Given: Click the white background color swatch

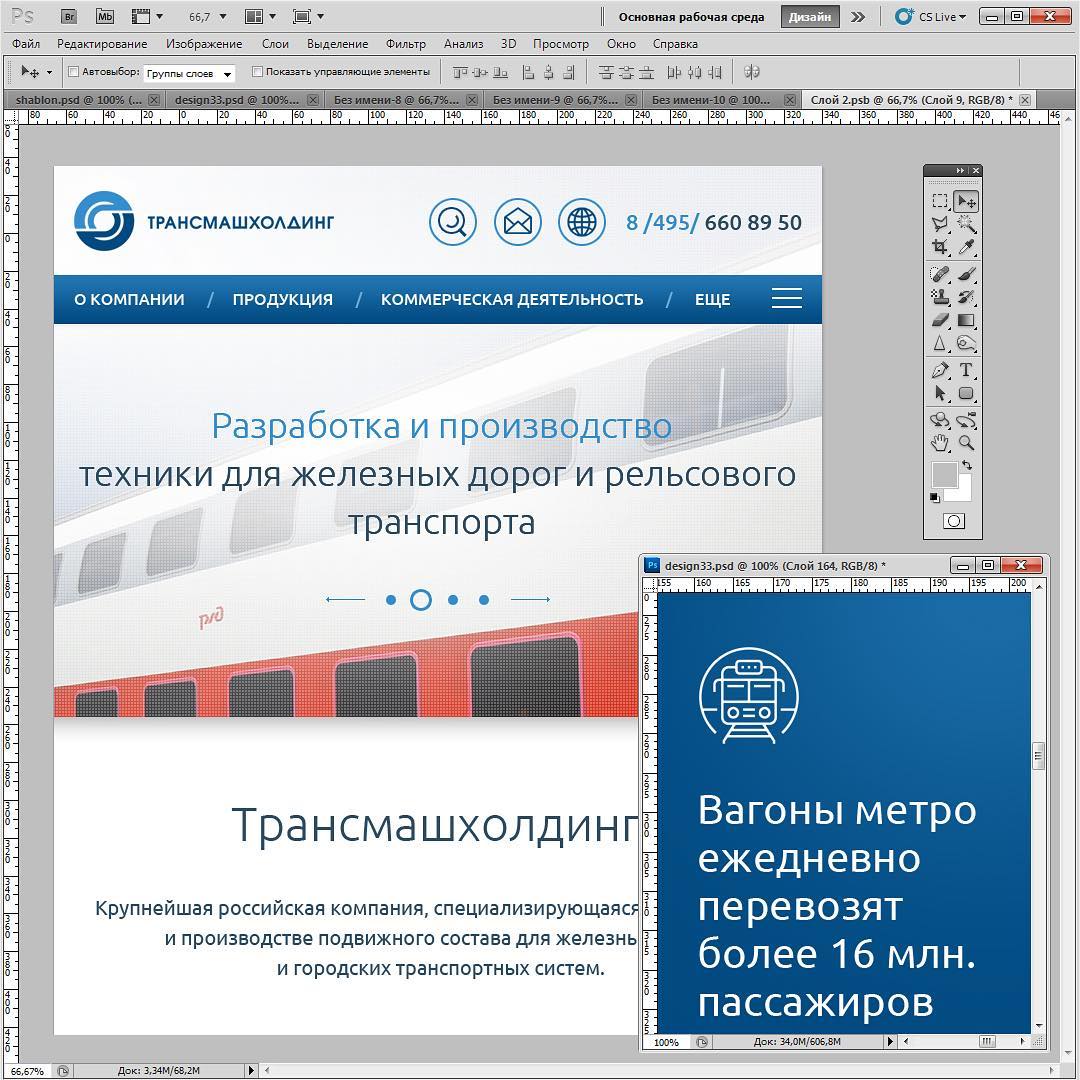Looking at the screenshot, I should coord(962,491).
